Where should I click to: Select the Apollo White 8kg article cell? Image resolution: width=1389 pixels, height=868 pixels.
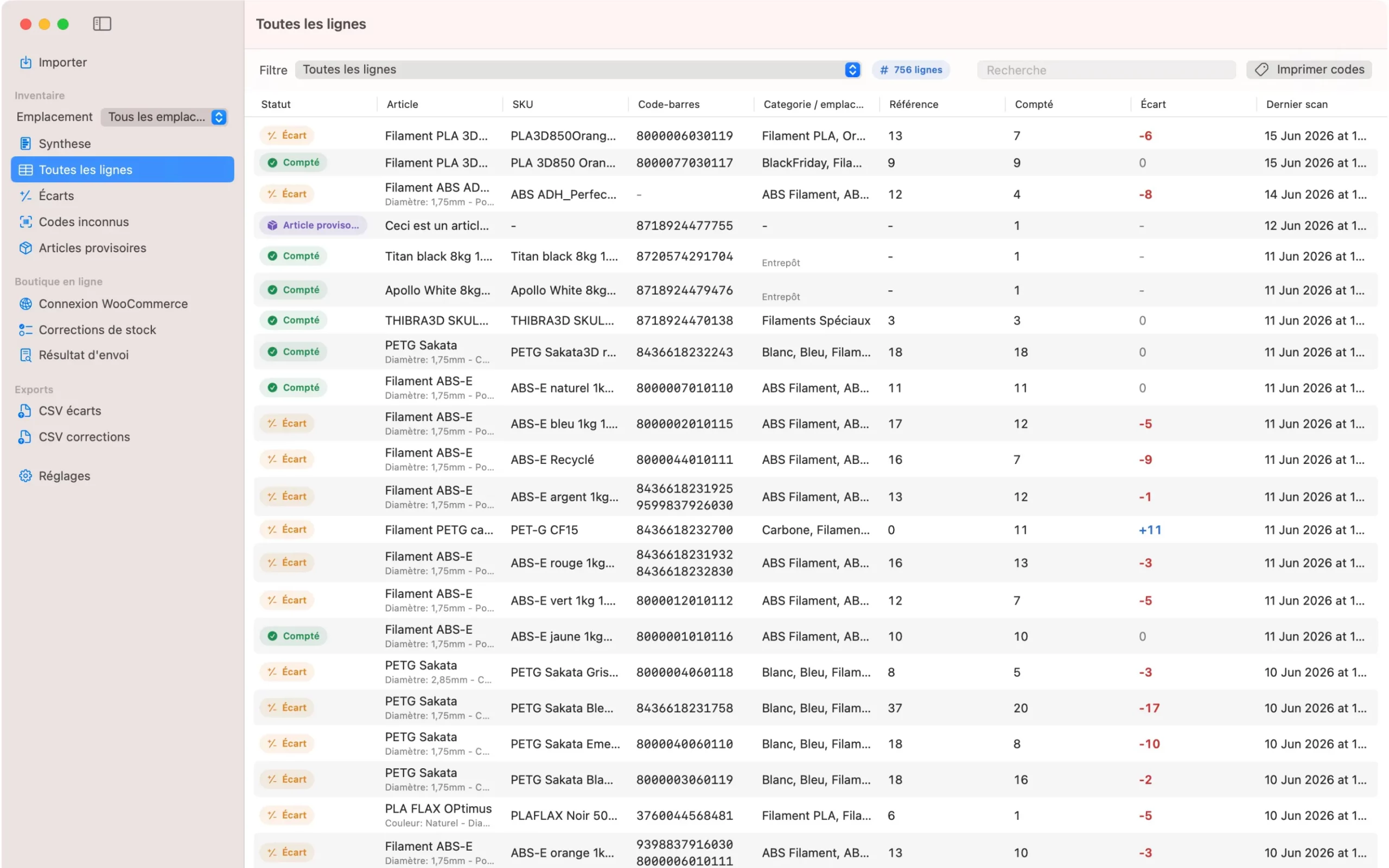tap(437, 290)
